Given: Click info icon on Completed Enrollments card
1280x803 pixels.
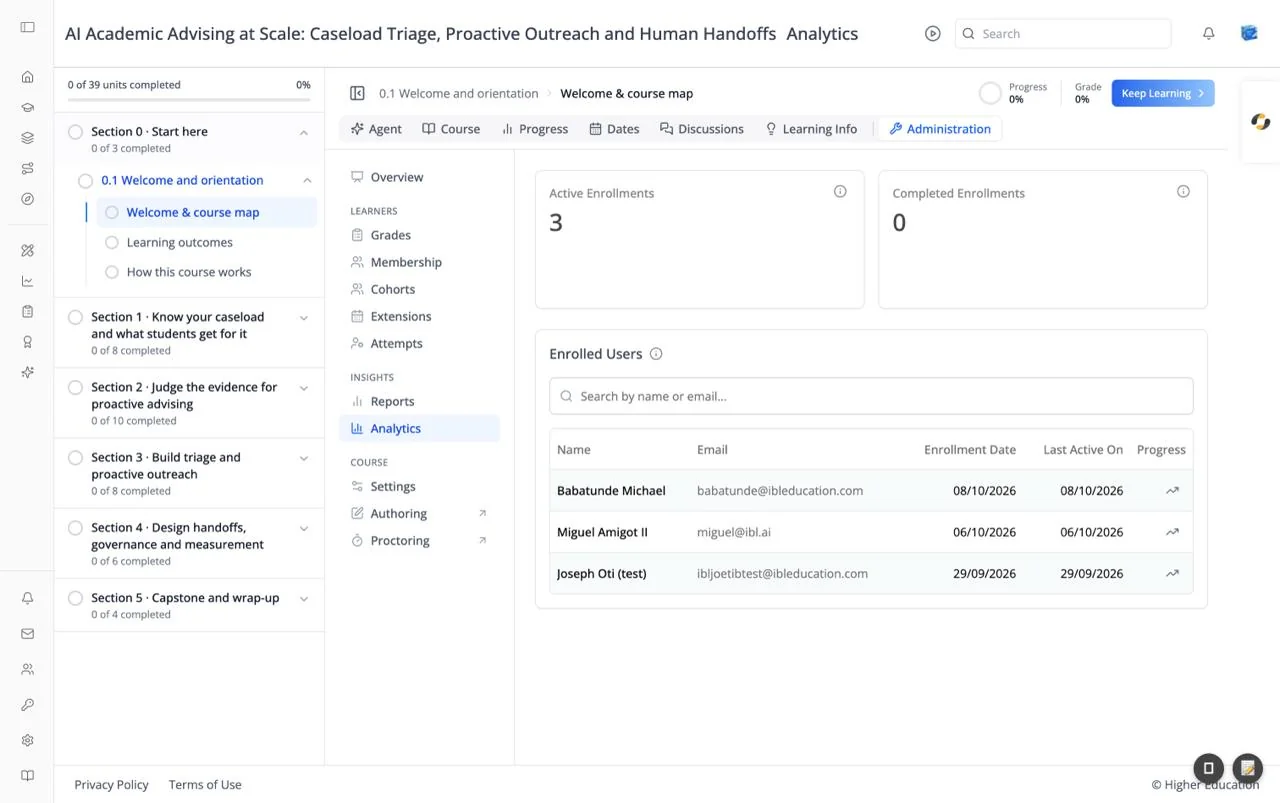Looking at the screenshot, I should coord(1183,191).
